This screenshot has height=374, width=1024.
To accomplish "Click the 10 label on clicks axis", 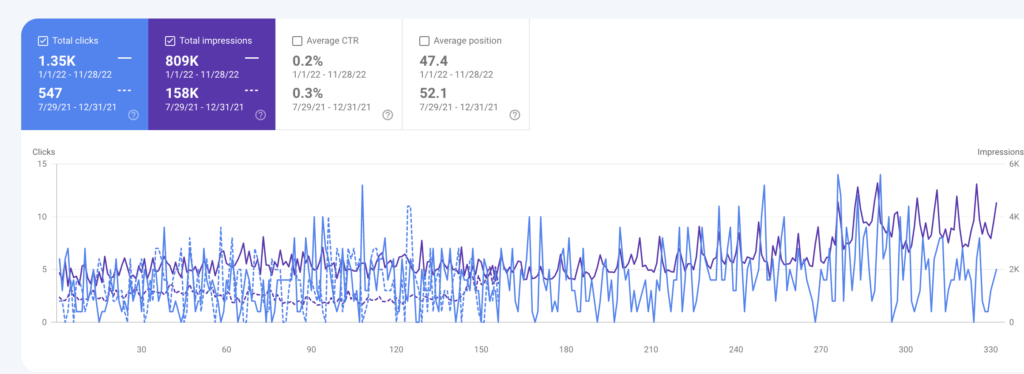I will click(x=42, y=217).
